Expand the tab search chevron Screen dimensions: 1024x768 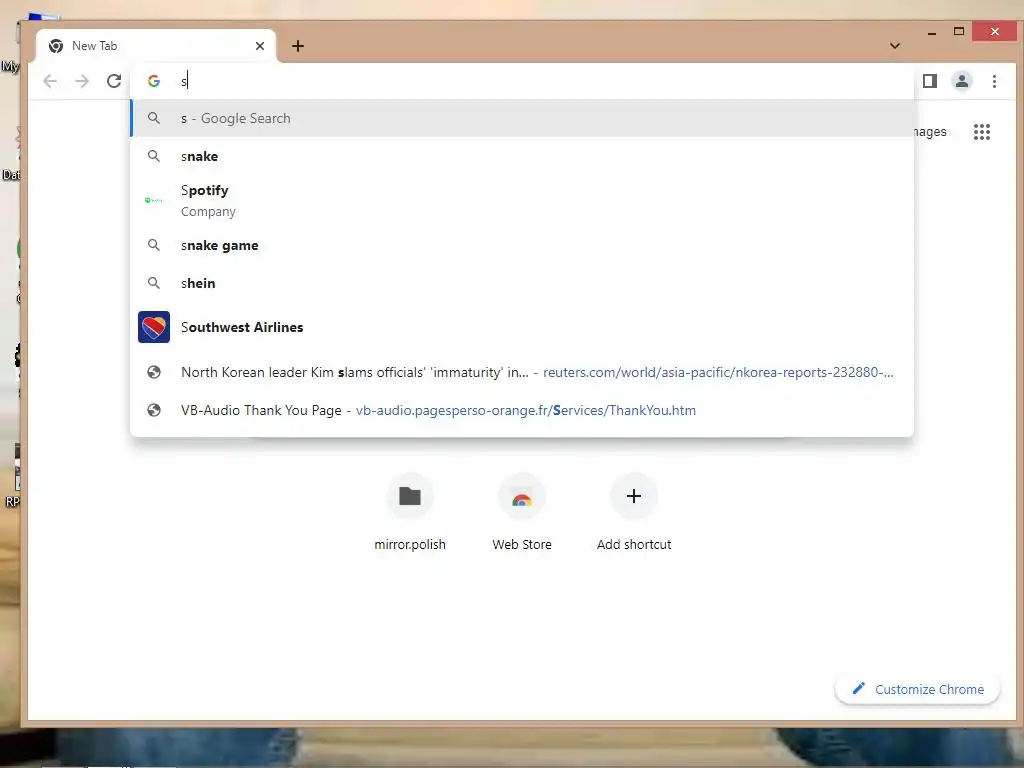click(895, 46)
